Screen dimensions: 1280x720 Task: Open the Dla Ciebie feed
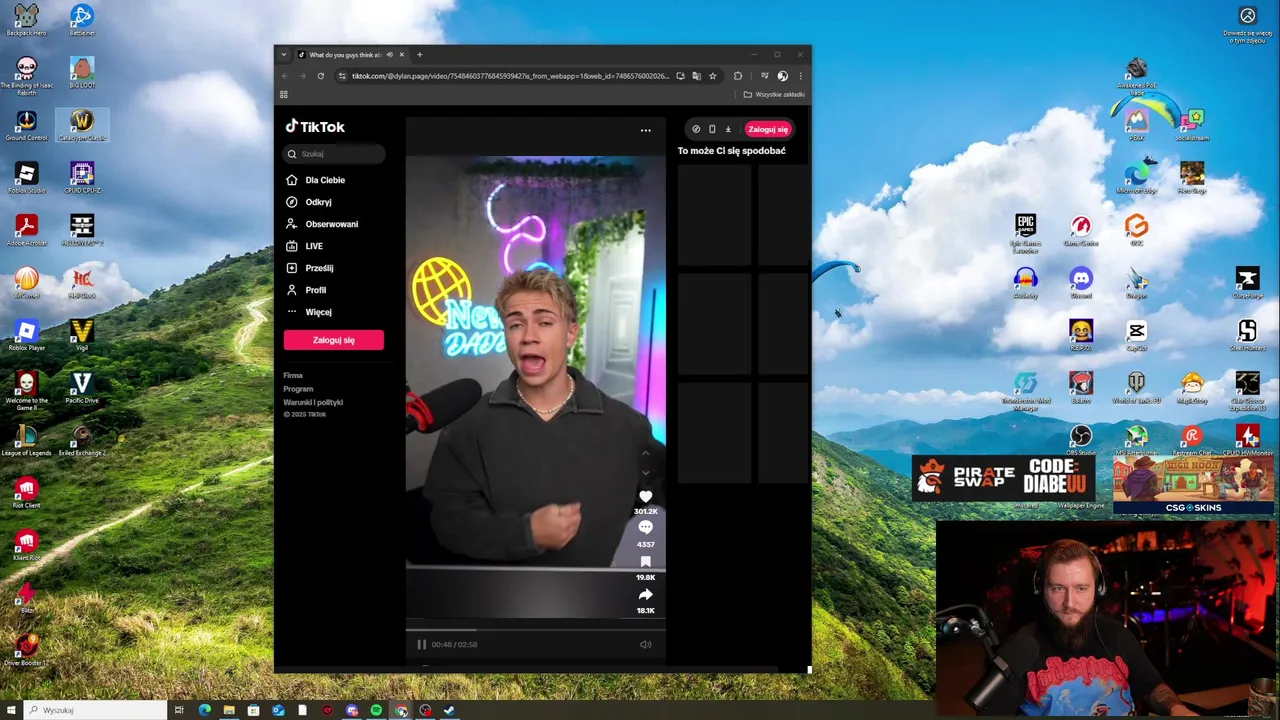tap(315, 180)
